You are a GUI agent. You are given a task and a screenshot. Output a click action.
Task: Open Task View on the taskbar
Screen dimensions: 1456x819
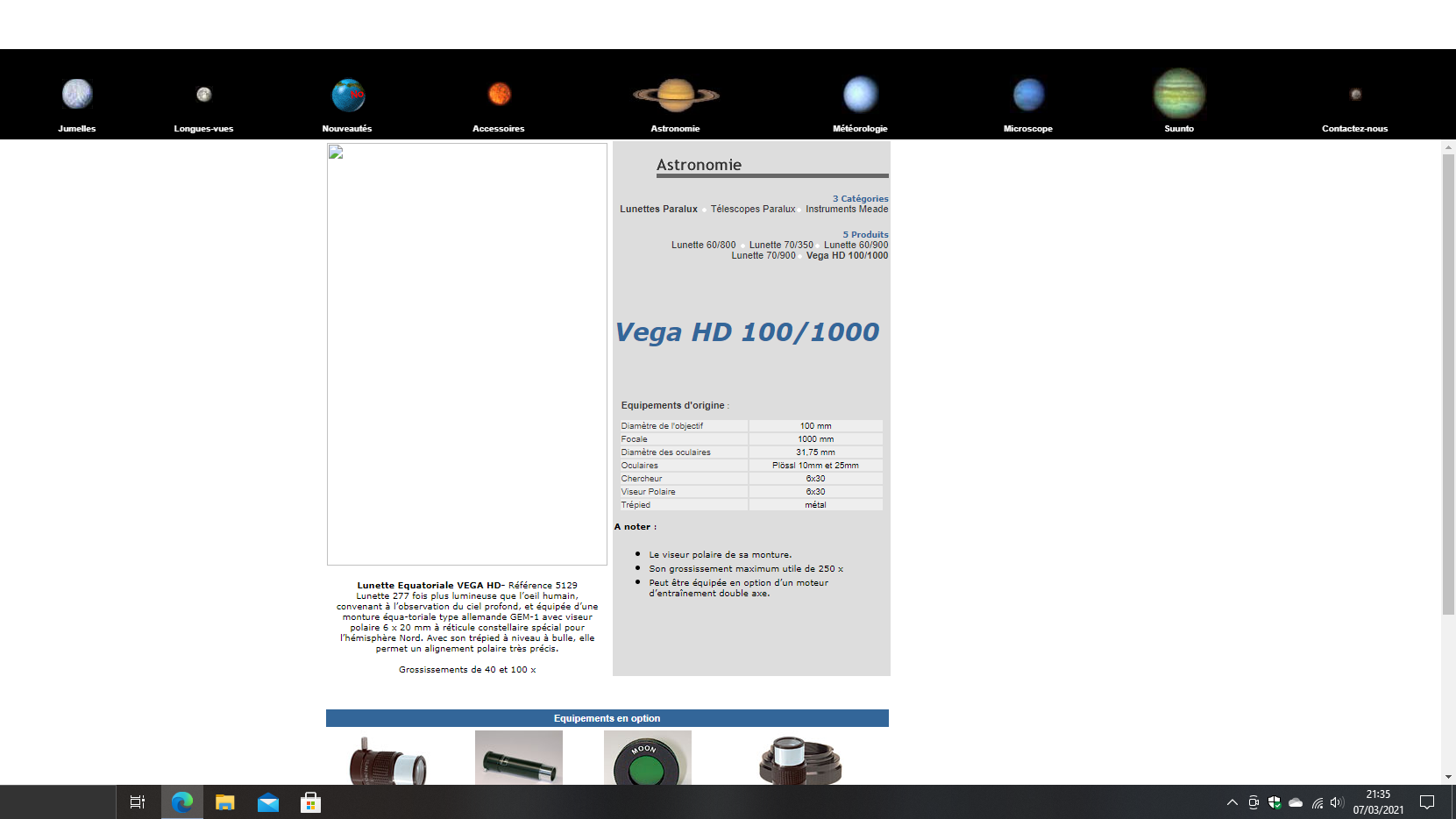(x=138, y=802)
